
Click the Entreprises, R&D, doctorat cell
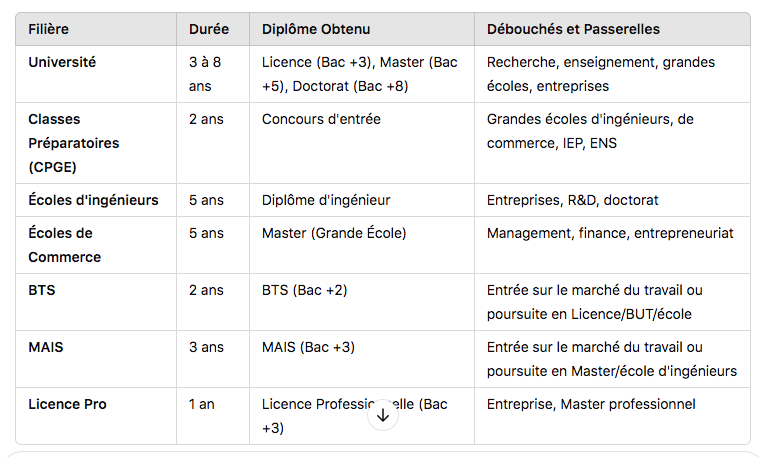pos(572,200)
